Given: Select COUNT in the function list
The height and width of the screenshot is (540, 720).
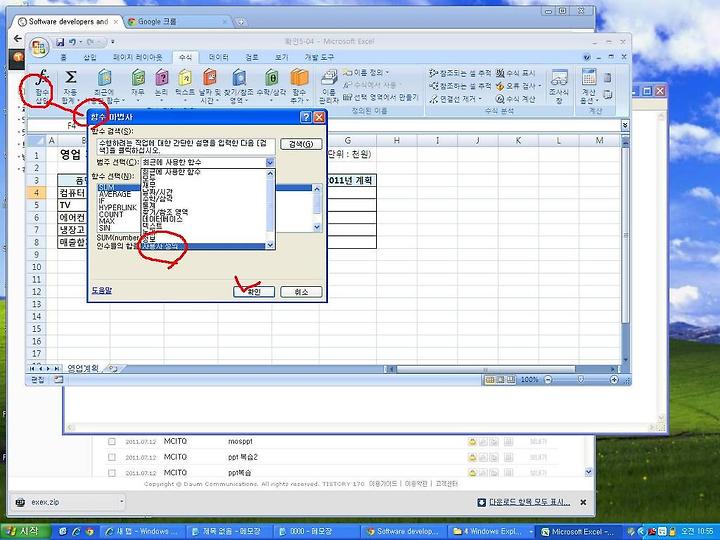Looking at the screenshot, I should pos(111,214).
